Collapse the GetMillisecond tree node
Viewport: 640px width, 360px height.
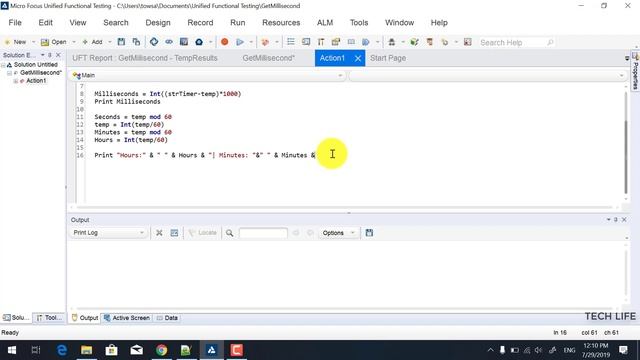pos(9,73)
